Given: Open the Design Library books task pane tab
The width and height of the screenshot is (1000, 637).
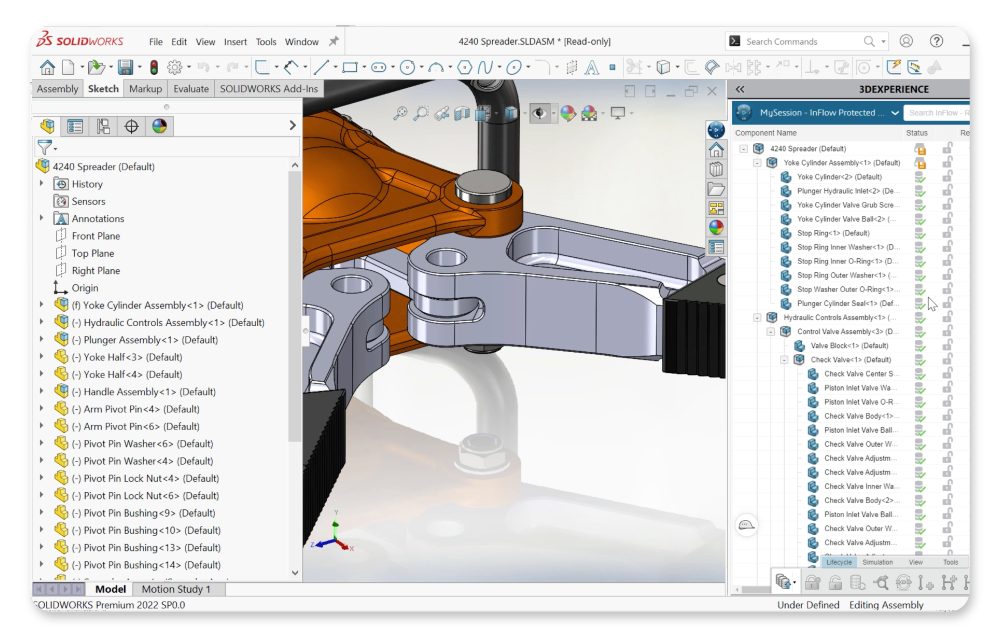Looking at the screenshot, I should point(716,170).
